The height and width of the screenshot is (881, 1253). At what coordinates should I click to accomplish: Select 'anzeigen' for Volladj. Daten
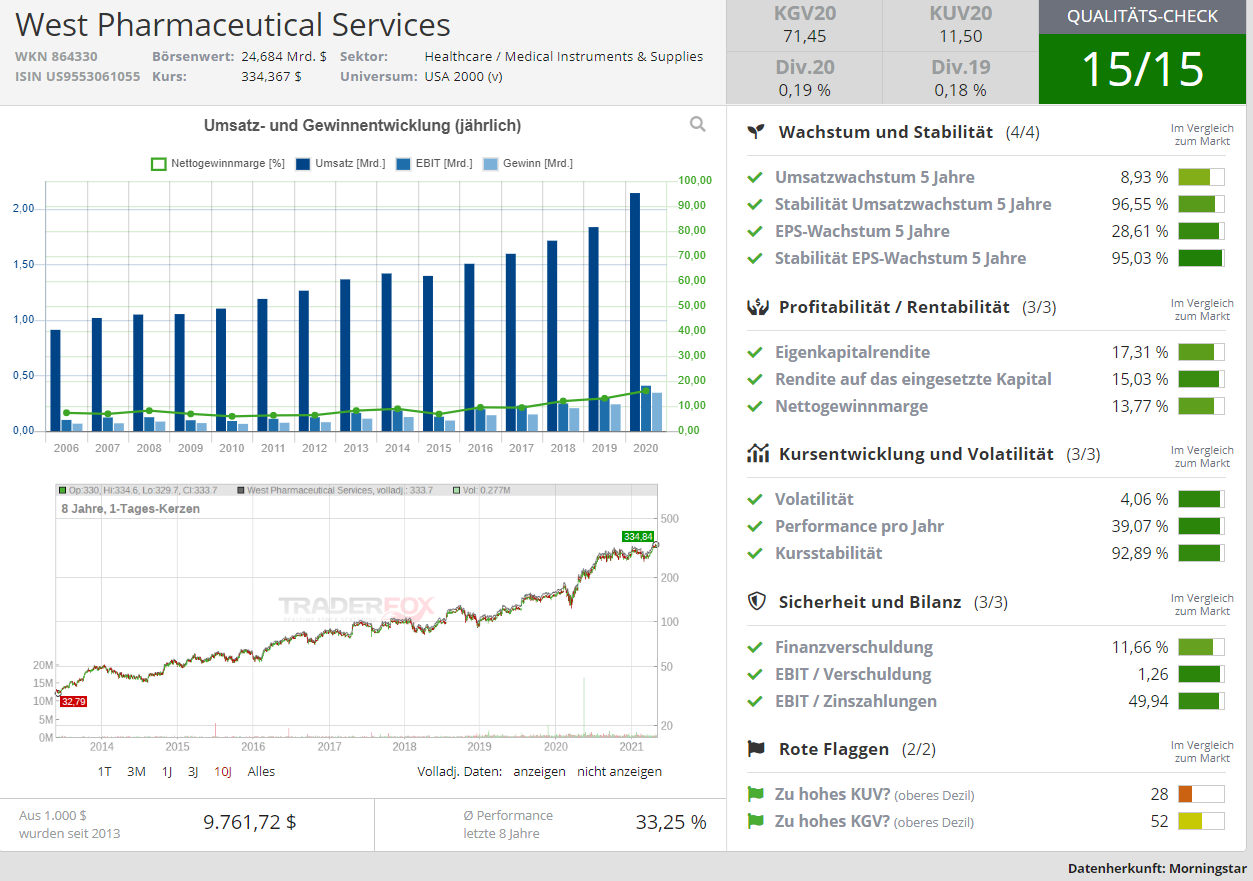539,771
